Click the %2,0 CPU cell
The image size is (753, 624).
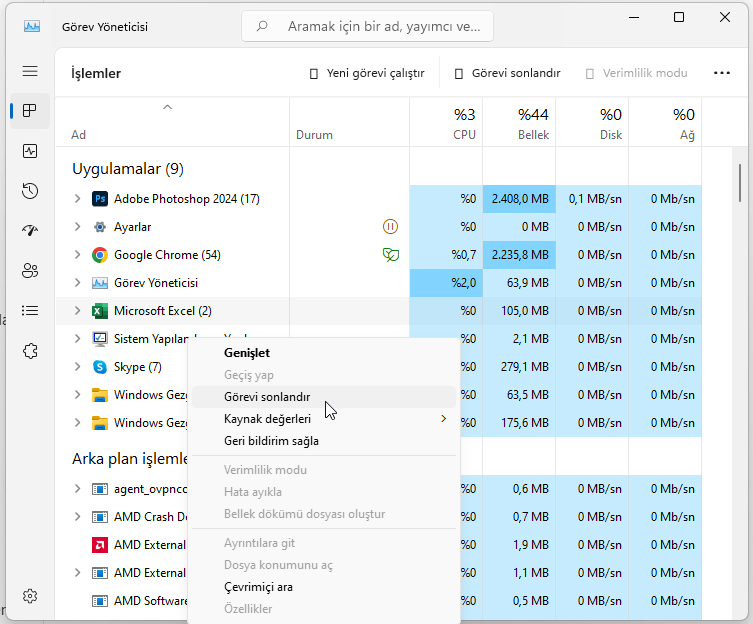(x=446, y=283)
